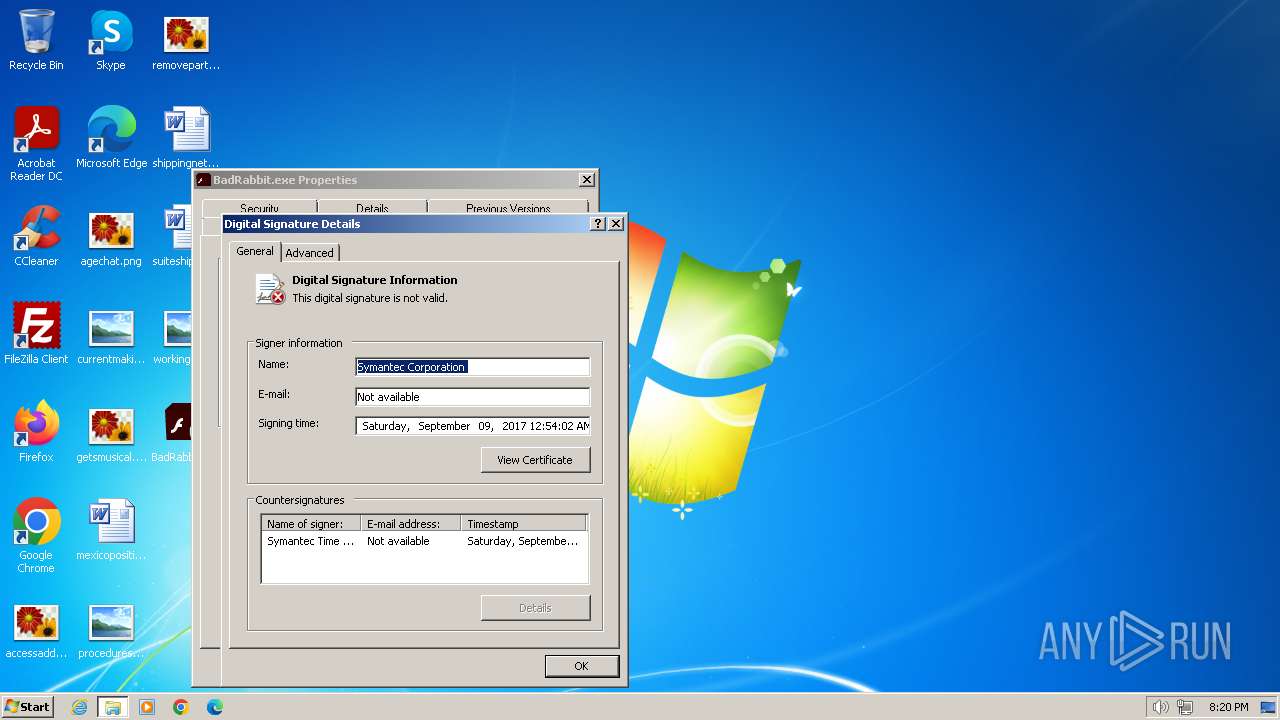This screenshot has height=720, width=1280.
Task: Launch the Skype desktop shortcut
Action: click(110, 40)
